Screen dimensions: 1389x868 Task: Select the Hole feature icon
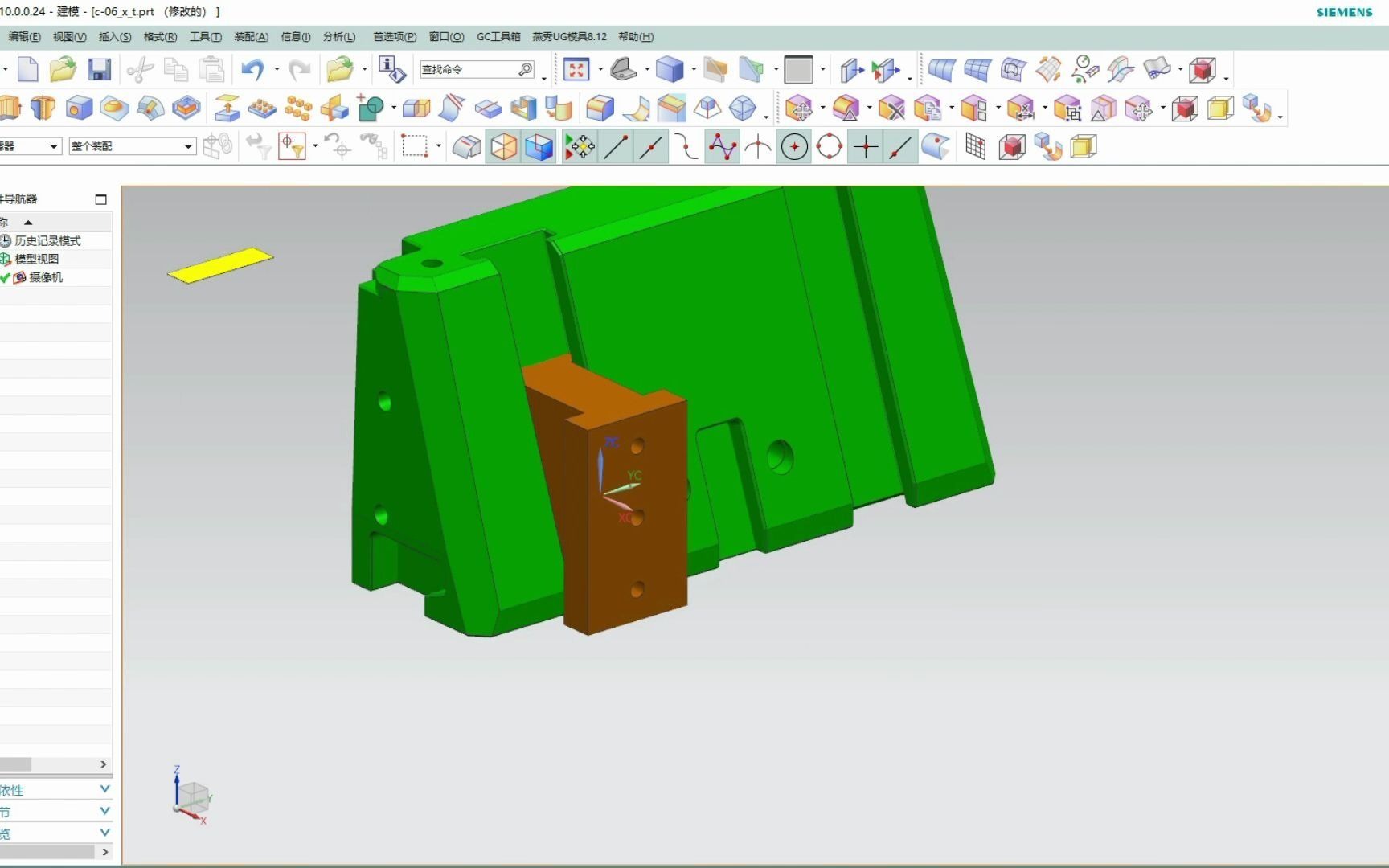tap(79, 108)
